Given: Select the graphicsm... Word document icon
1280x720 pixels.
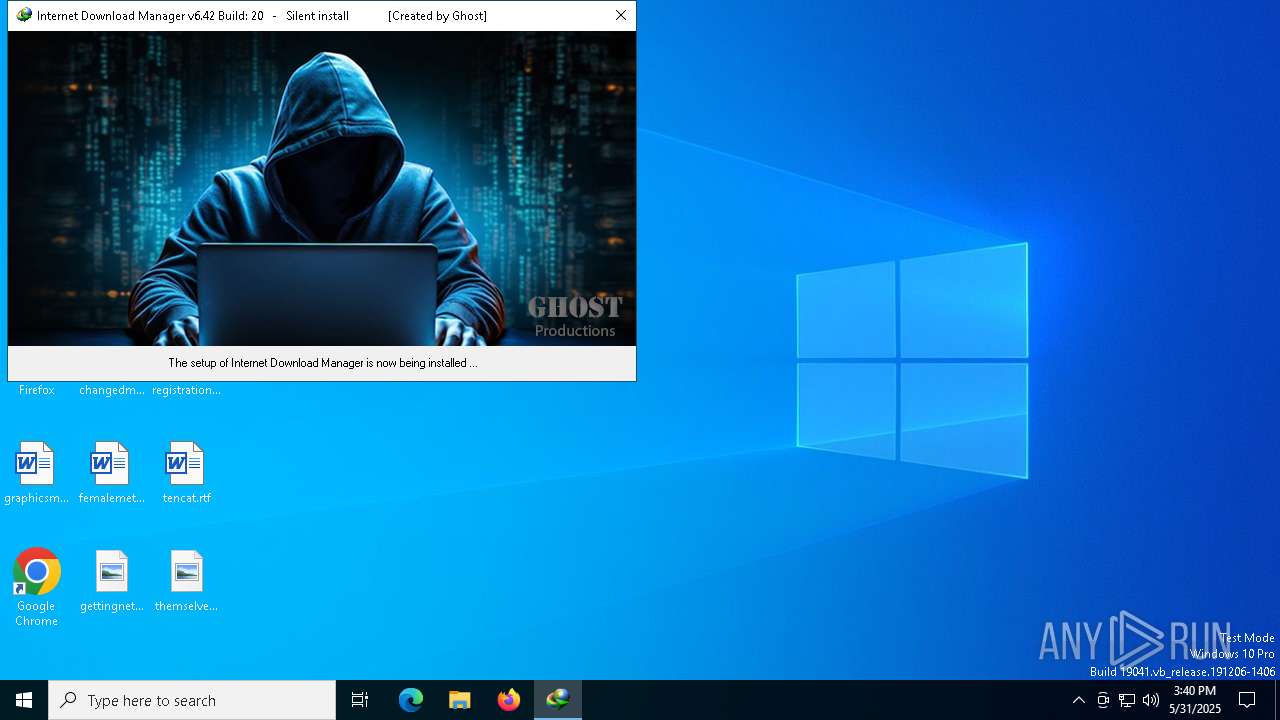Looking at the screenshot, I should pos(36,464).
